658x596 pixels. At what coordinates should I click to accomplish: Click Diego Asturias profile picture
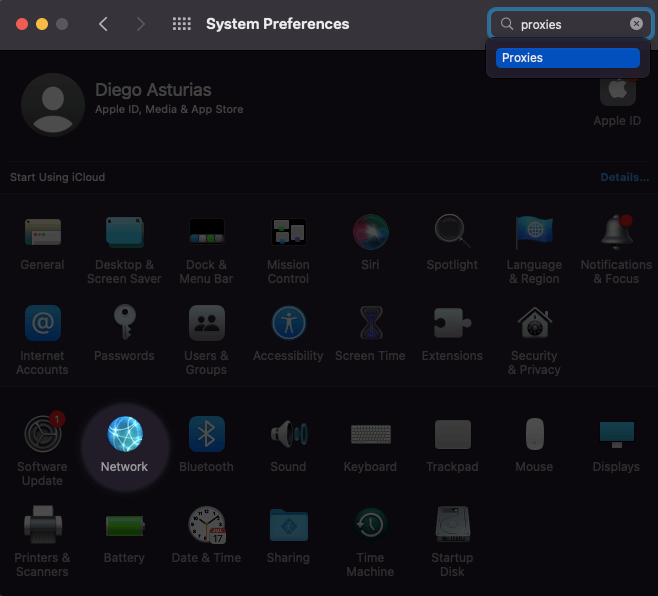click(x=53, y=105)
